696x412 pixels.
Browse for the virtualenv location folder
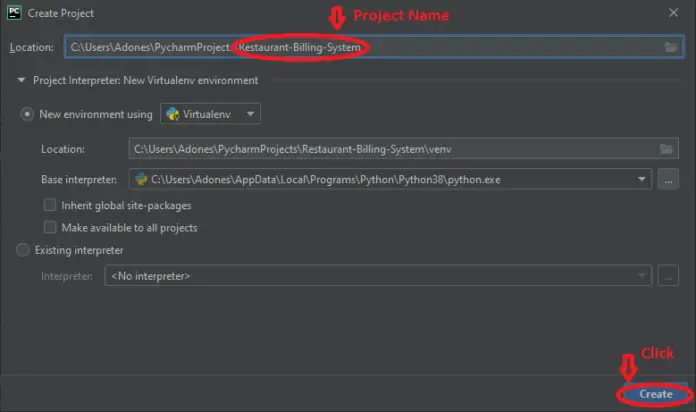(666, 149)
